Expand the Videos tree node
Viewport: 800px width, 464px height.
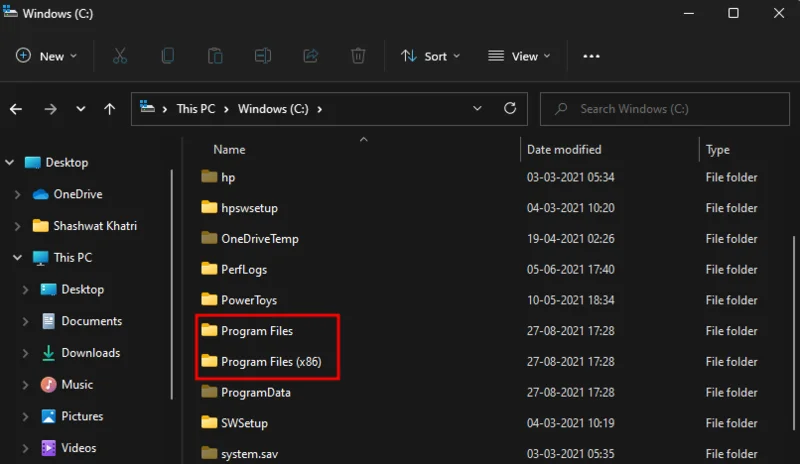click(x=25, y=448)
